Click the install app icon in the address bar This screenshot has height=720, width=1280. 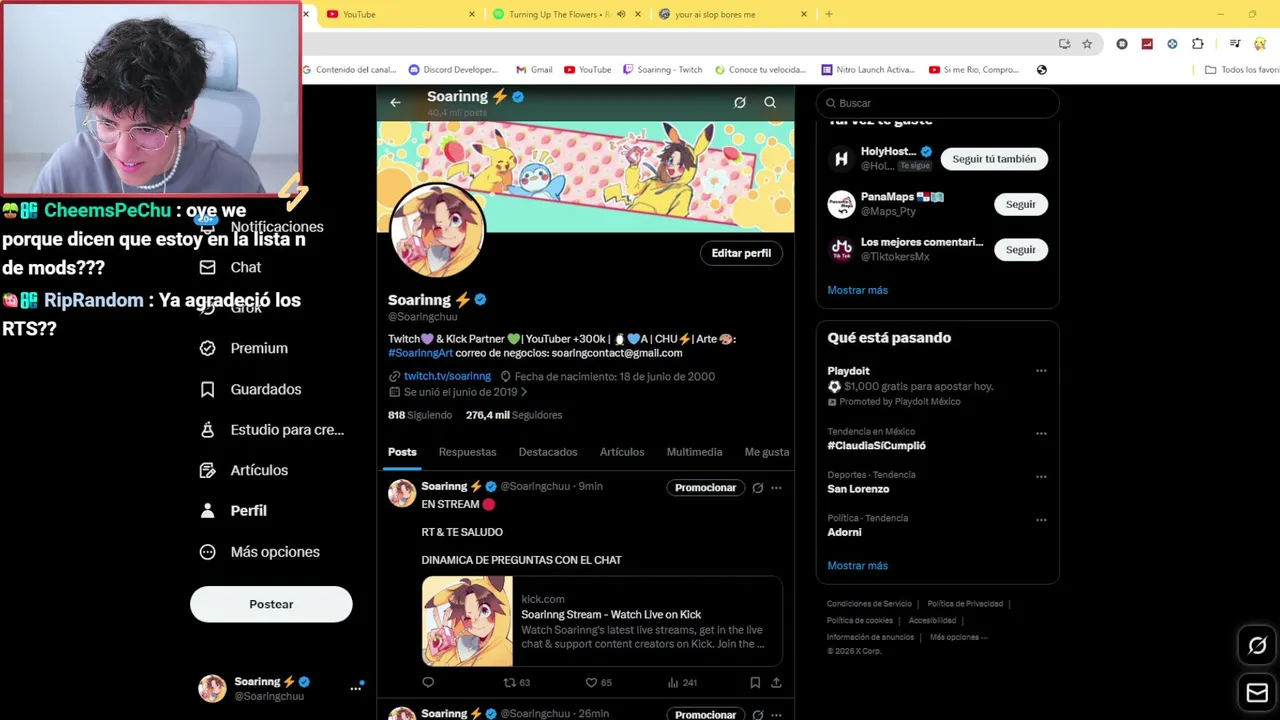[1064, 44]
